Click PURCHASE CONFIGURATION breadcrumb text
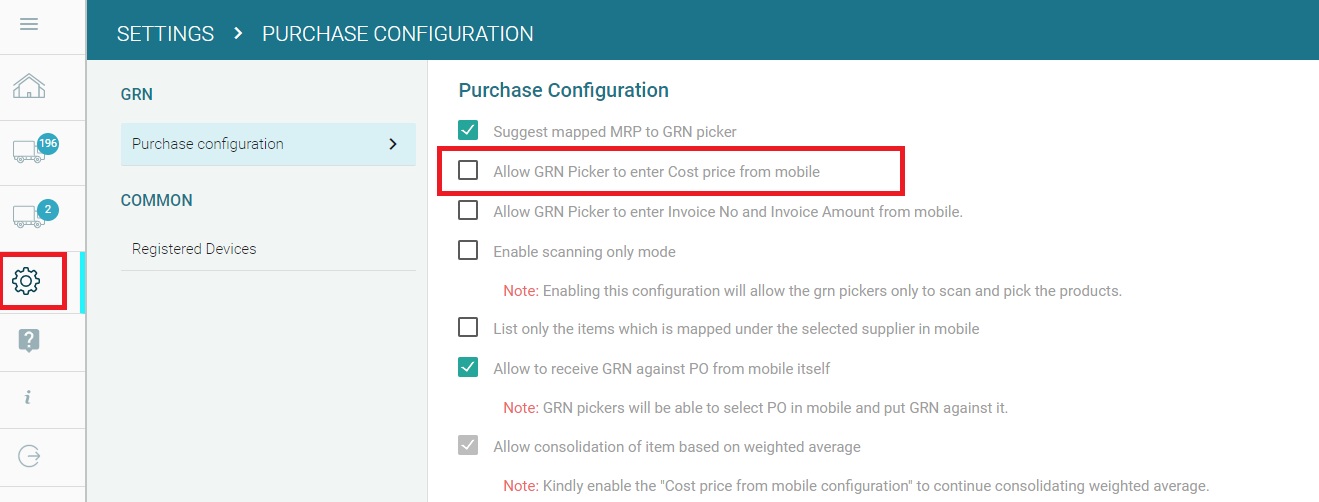 397,34
